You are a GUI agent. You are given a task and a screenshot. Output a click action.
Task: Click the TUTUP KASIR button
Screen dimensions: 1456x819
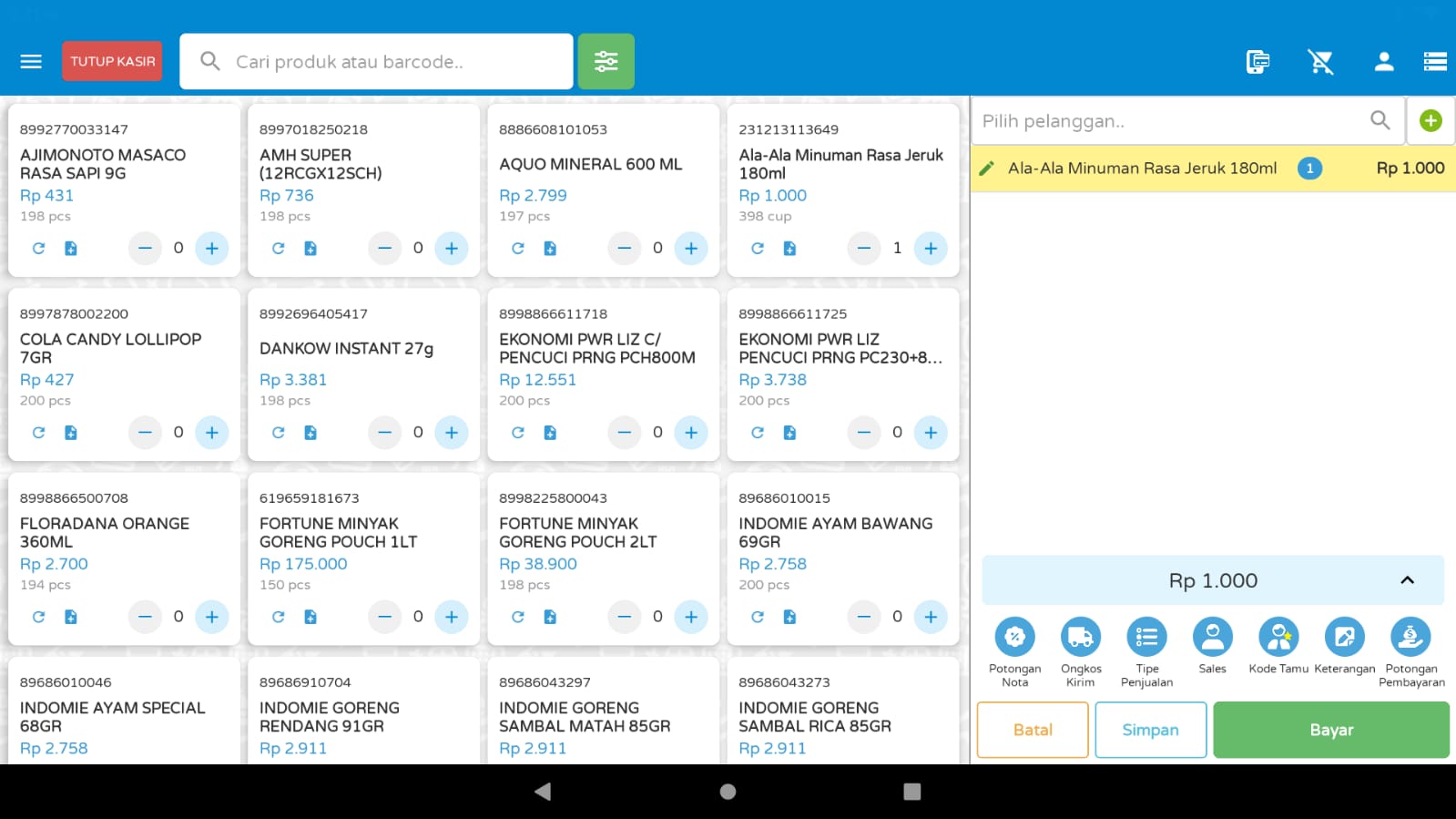pos(112,61)
